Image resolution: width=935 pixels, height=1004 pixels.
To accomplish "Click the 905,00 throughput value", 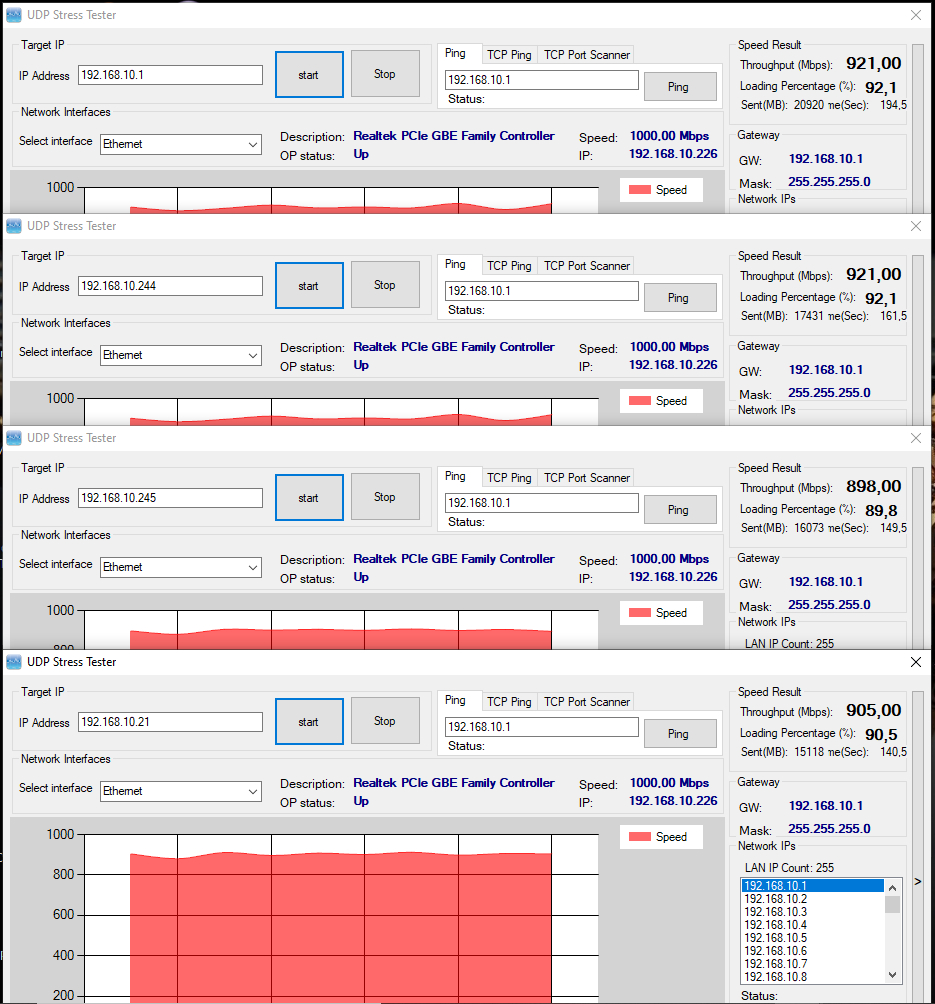I will 874,710.
